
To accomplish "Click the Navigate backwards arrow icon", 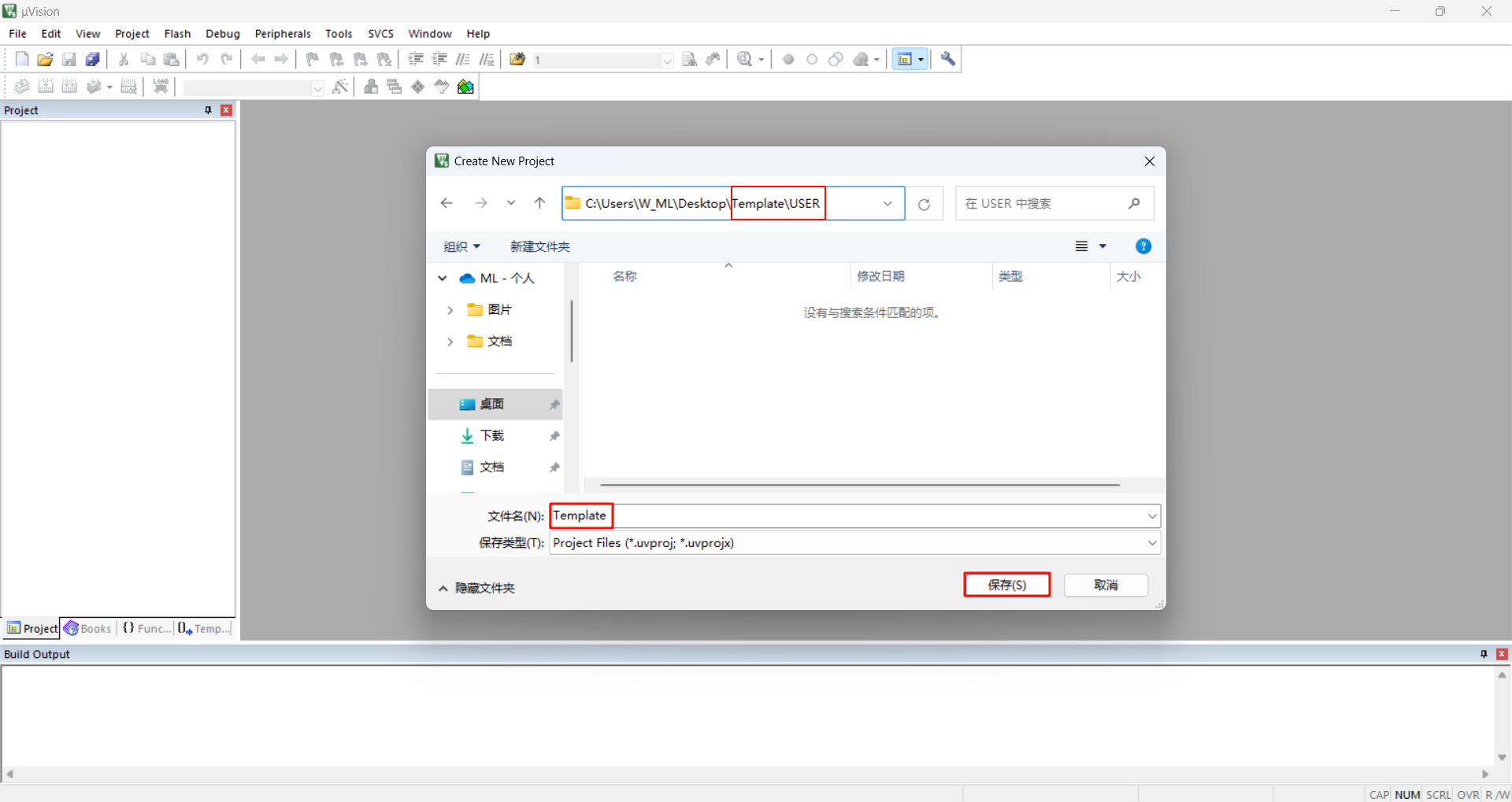I will 258,59.
